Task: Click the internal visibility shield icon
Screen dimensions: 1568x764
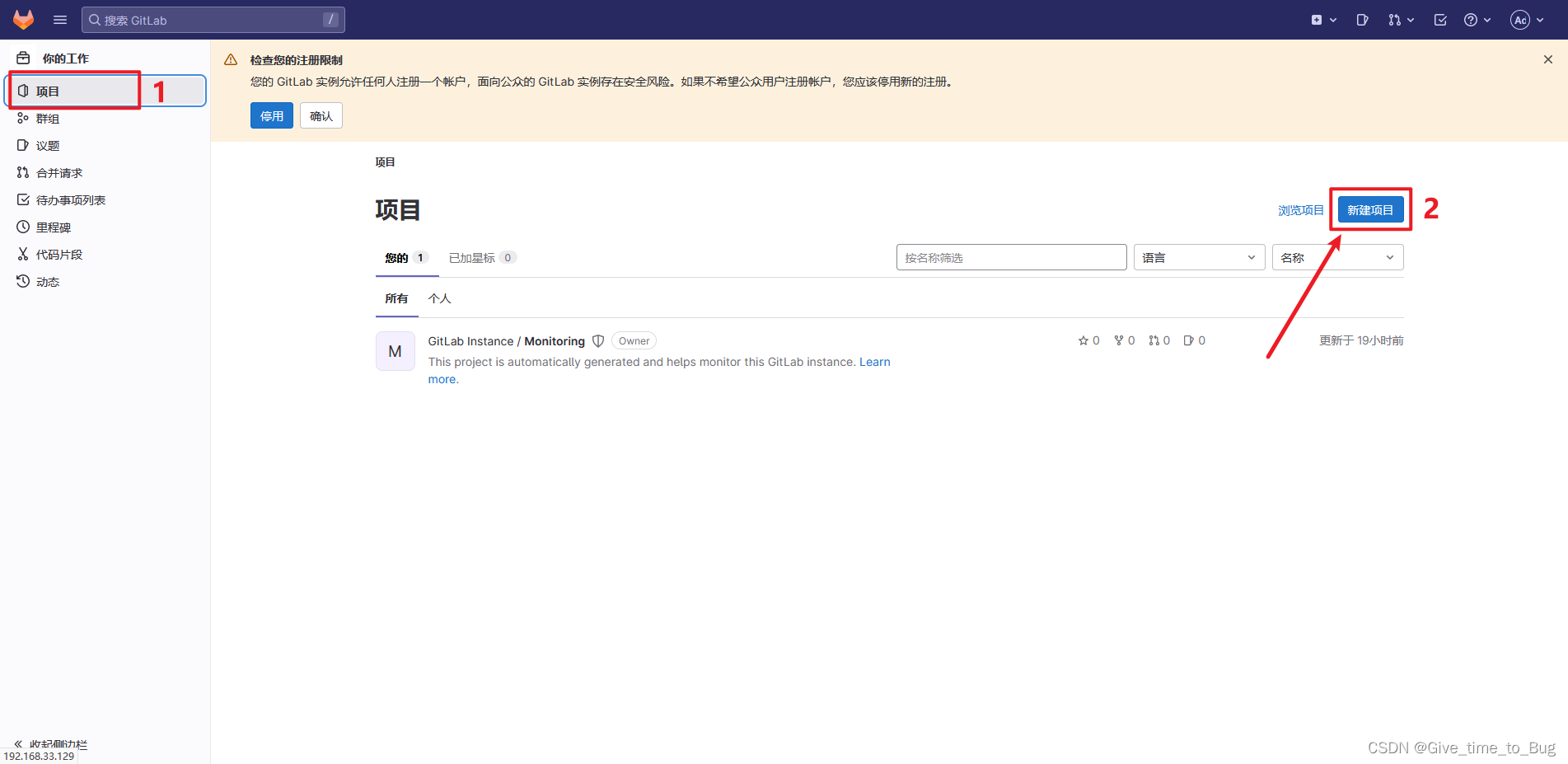Action: point(598,341)
